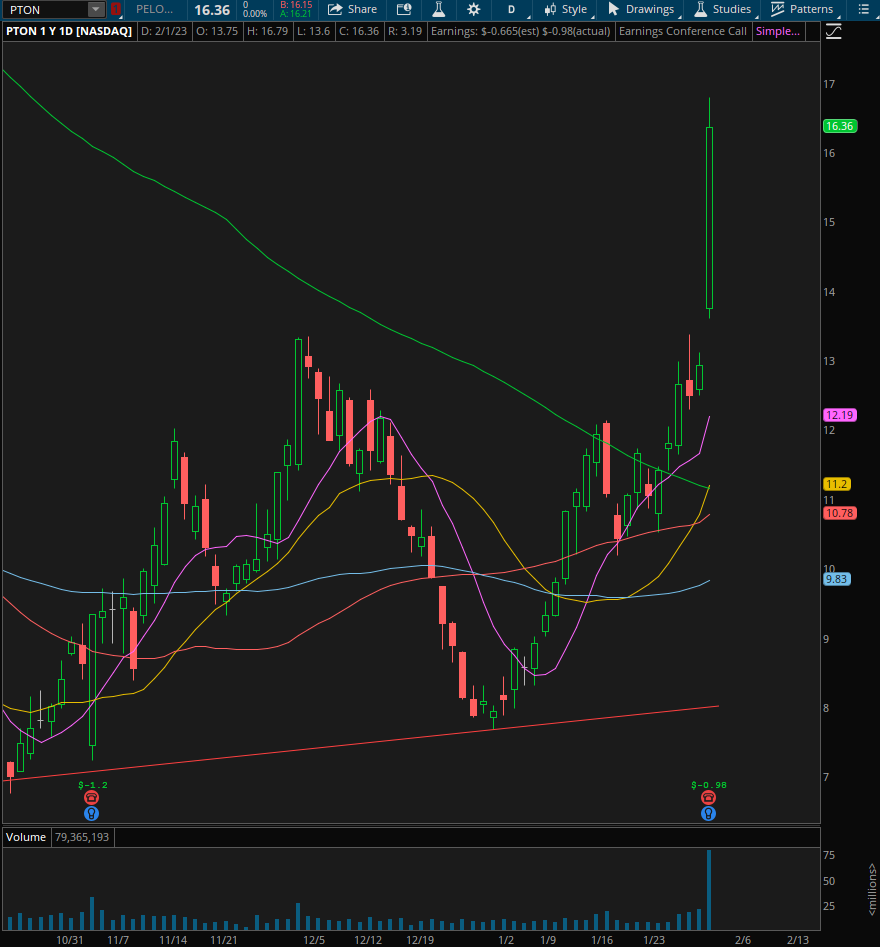Click the $-0.98 earnings label
Viewport: 880px width, 947px height.
pos(709,785)
